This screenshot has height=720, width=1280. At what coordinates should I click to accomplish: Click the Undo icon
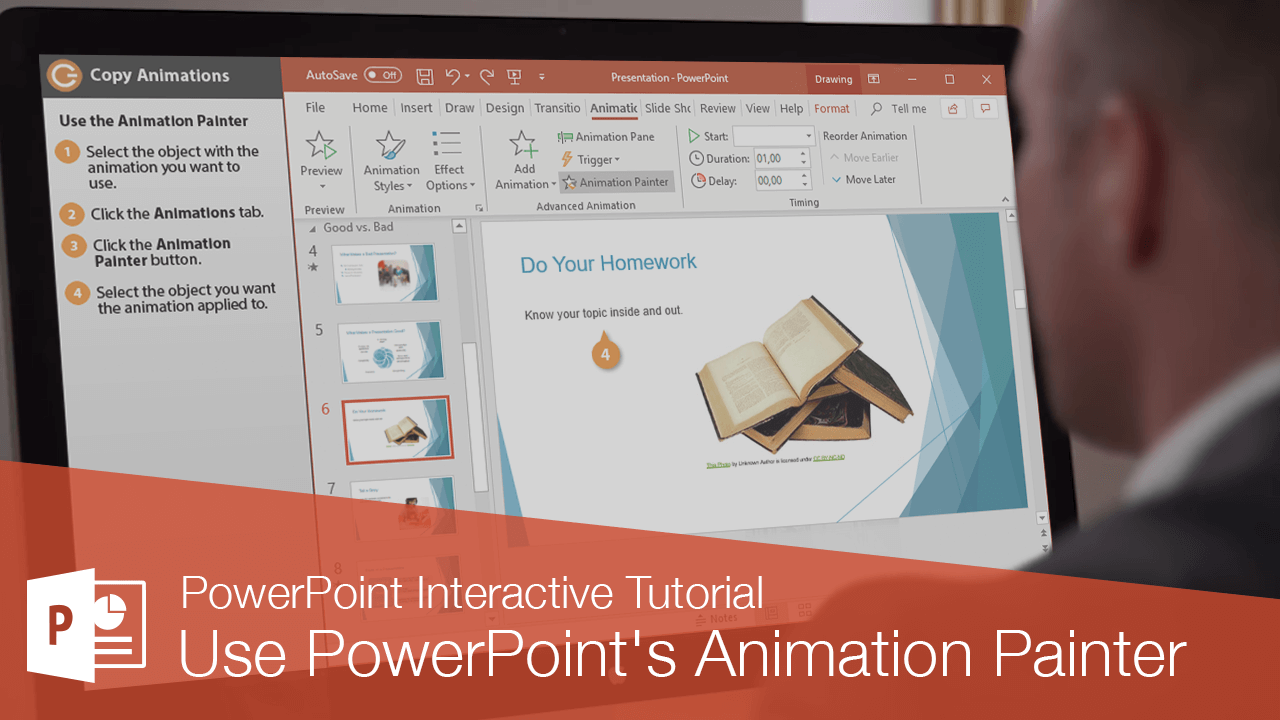[455, 76]
